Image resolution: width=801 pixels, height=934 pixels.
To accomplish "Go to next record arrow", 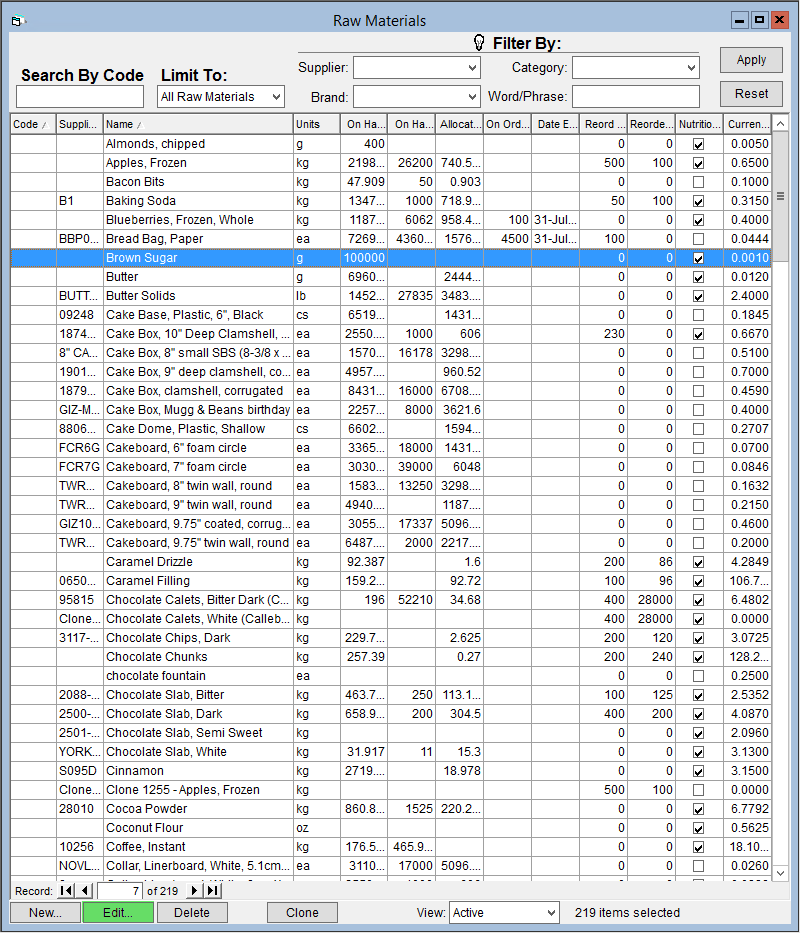I will click(194, 891).
